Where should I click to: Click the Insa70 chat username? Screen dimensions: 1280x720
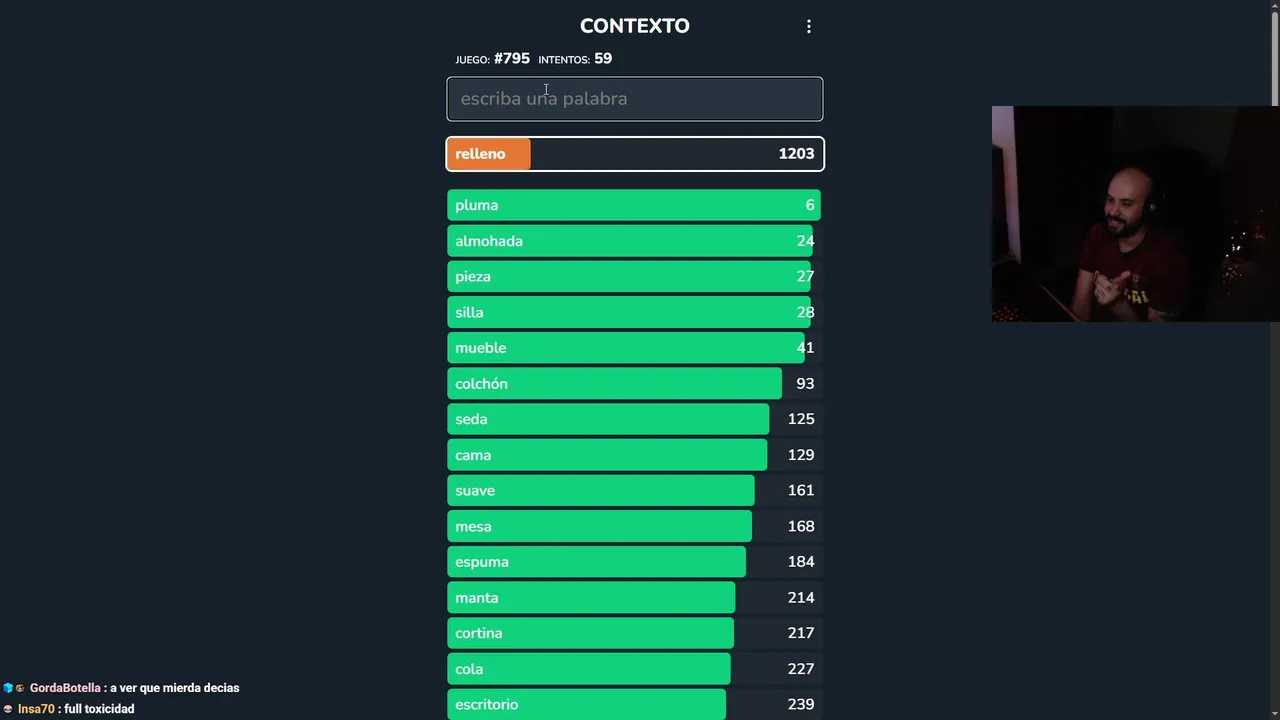tap(36, 709)
